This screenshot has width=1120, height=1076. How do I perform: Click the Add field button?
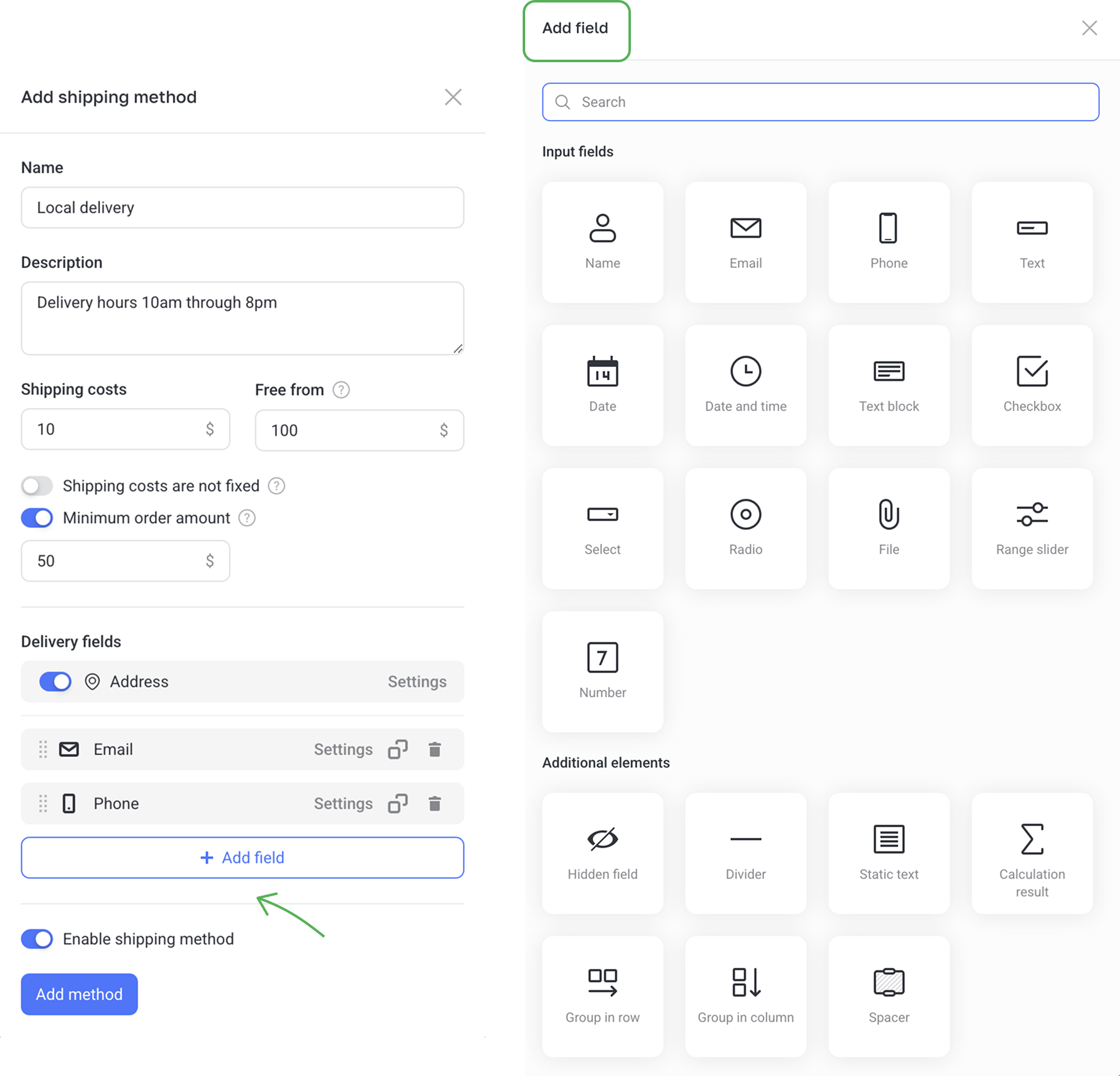click(x=242, y=858)
